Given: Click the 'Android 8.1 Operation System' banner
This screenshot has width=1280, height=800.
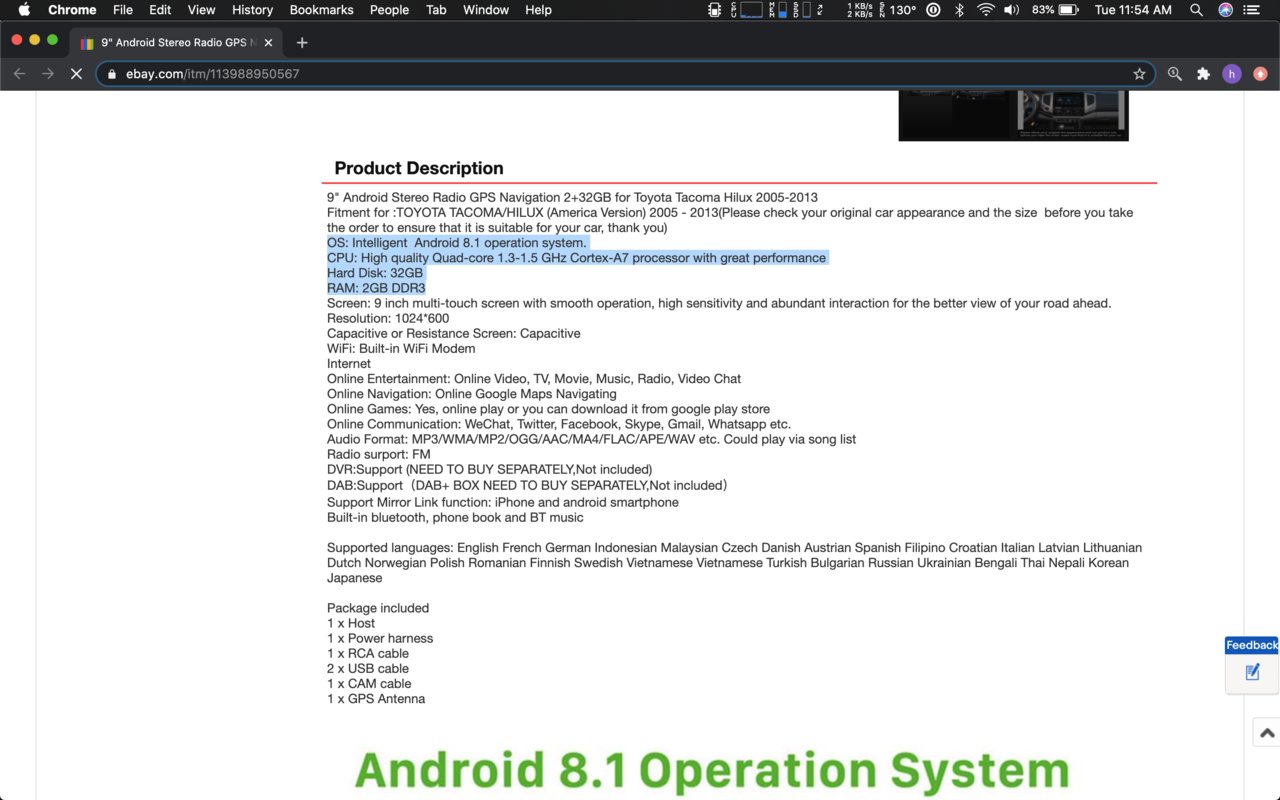Looking at the screenshot, I should (x=712, y=771).
